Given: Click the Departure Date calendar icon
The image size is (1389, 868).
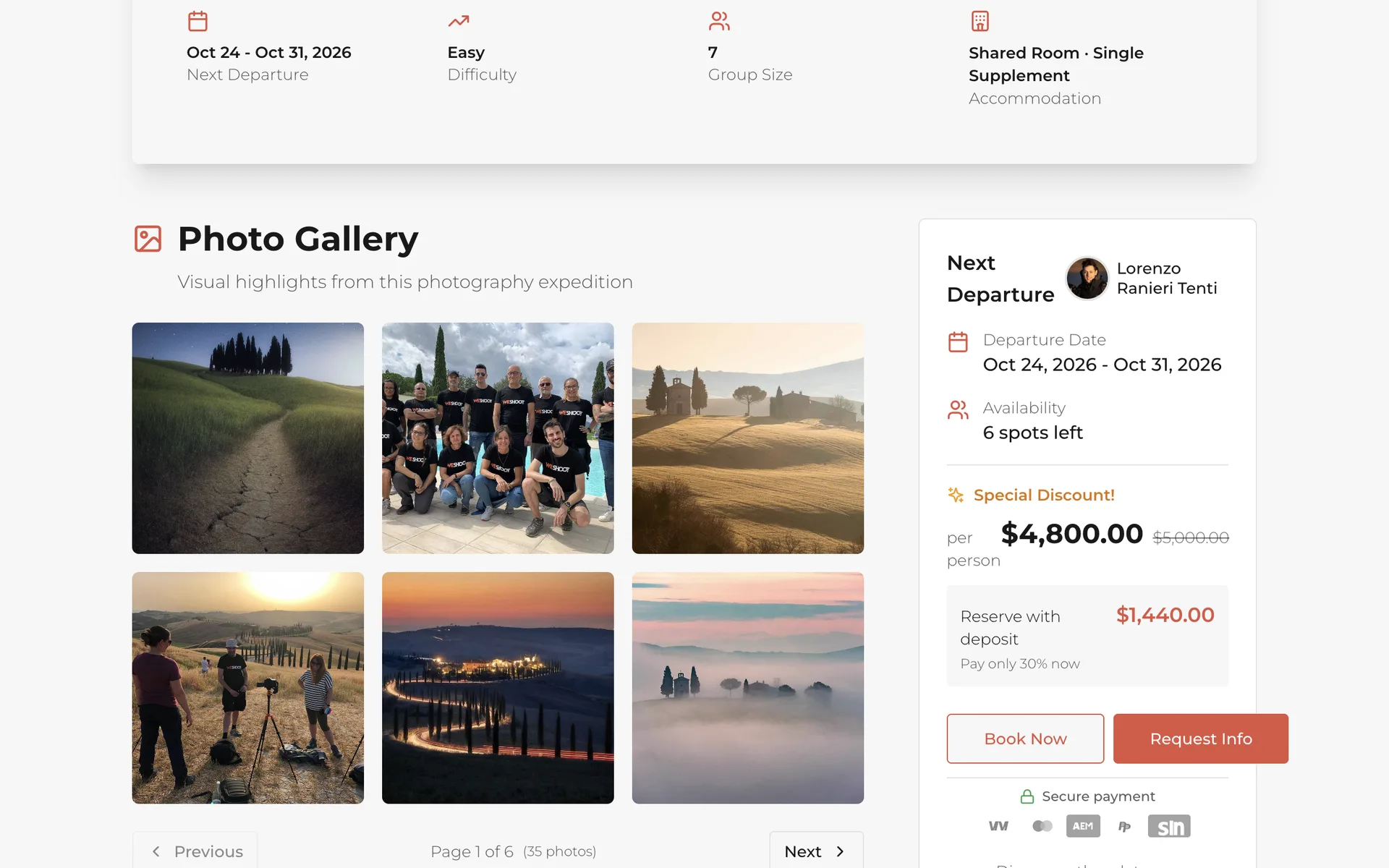Looking at the screenshot, I should [958, 341].
